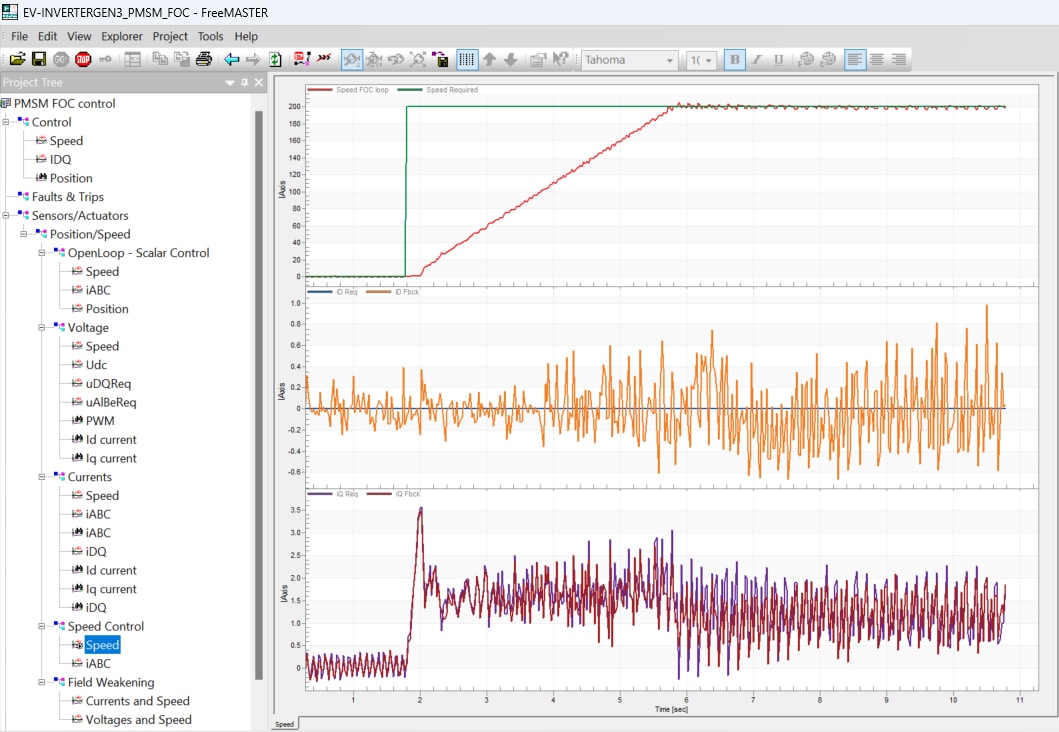Click the Print icon in the toolbar
Image resolution: width=1059 pixels, height=732 pixels.
(x=204, y=60)
